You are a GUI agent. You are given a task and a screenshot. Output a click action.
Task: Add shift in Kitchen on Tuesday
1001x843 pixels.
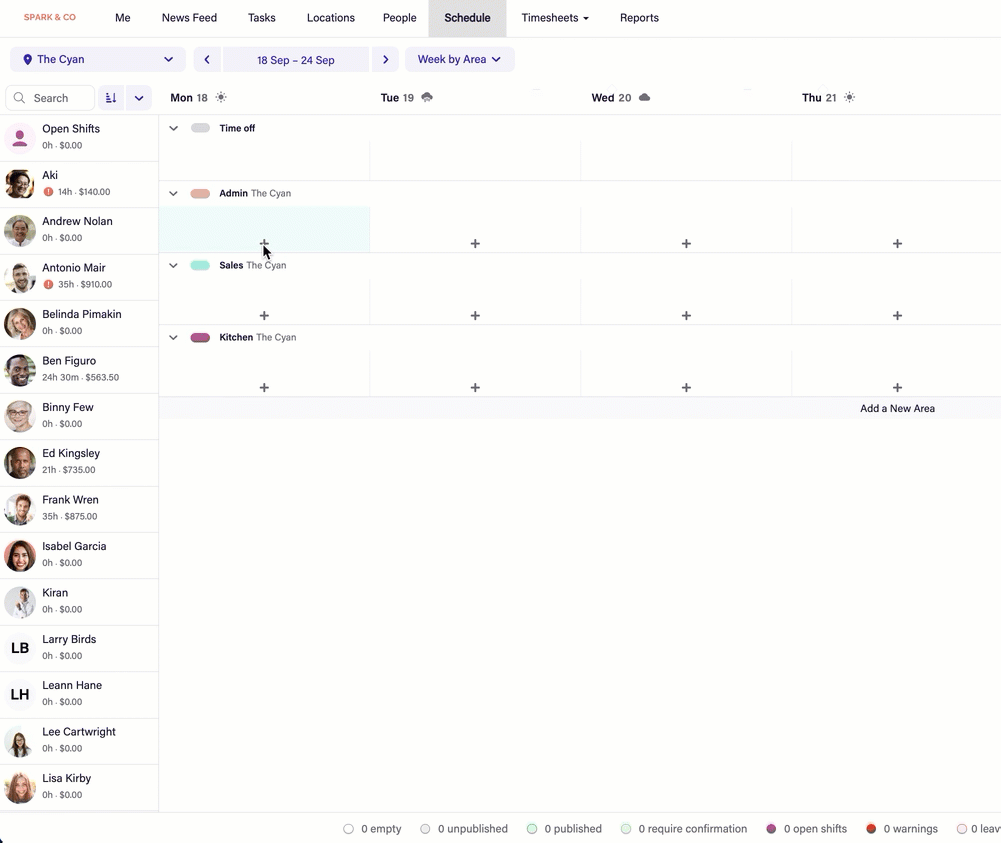coord(475,387)
